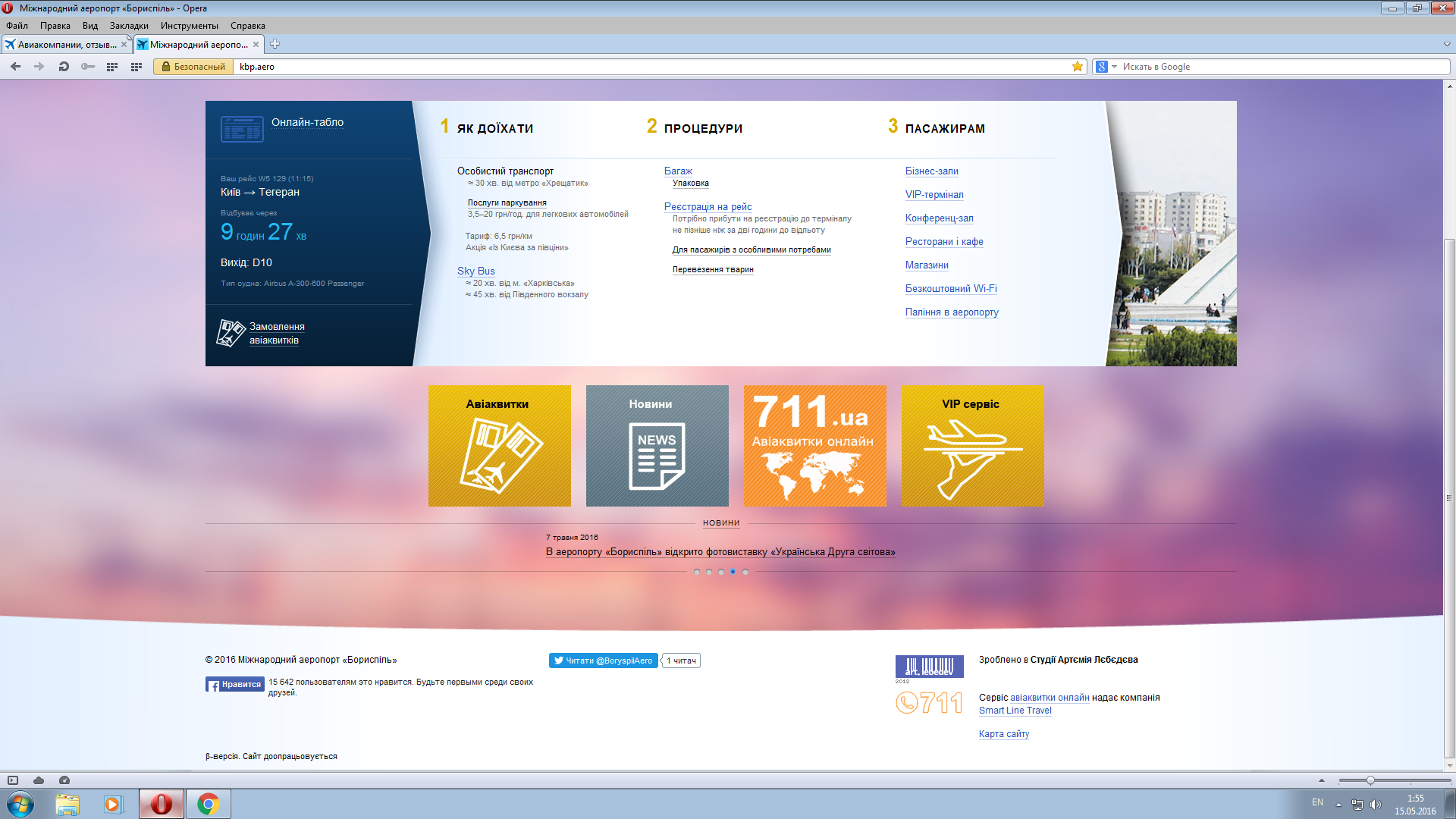Select the first news carousel dot
The image size is (1456, 819).
point(697,572)
